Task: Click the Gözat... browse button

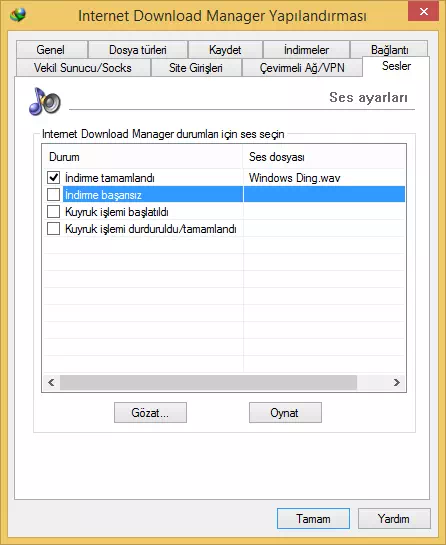Action: point(150,413)
